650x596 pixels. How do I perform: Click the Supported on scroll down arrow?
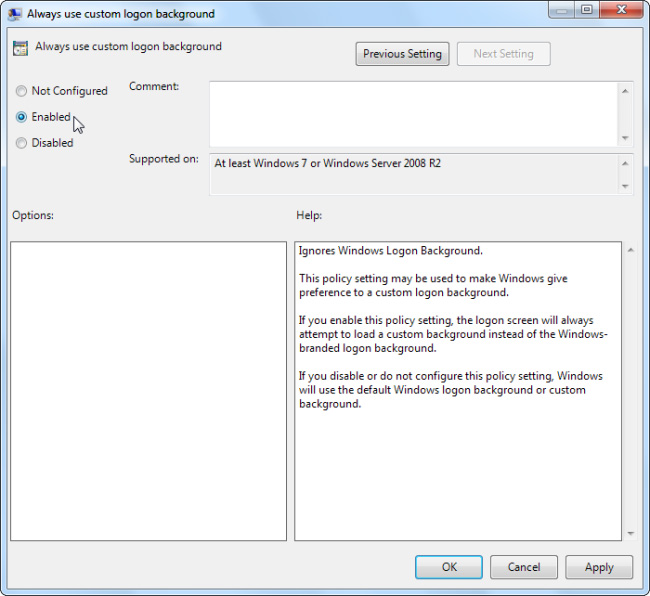[x=625, y=187]
